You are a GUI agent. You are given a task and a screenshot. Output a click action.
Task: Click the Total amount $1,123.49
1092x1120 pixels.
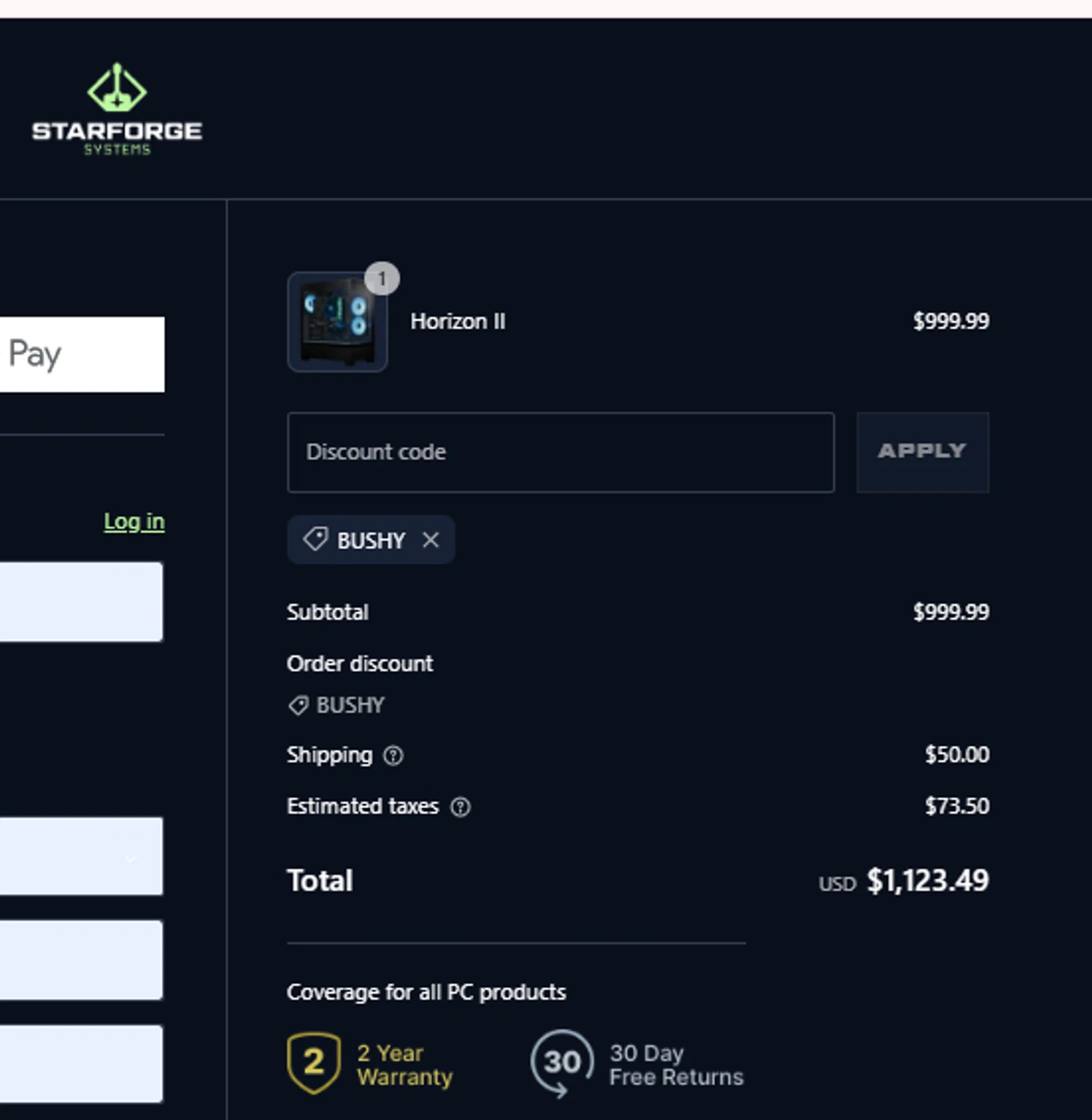point(927,881)
